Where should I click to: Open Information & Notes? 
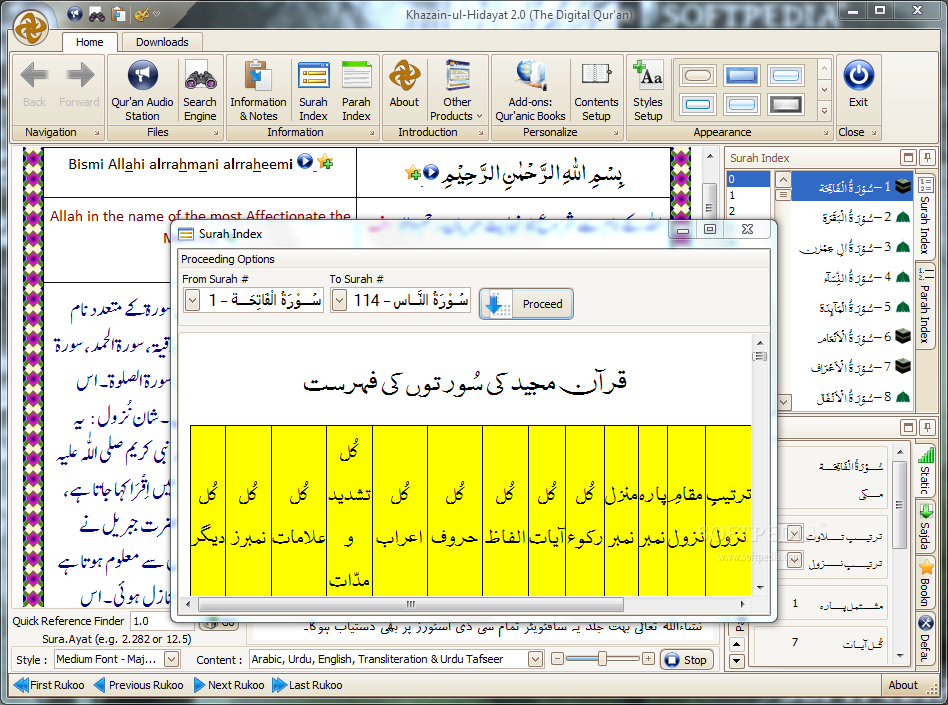tap(258, 91)
